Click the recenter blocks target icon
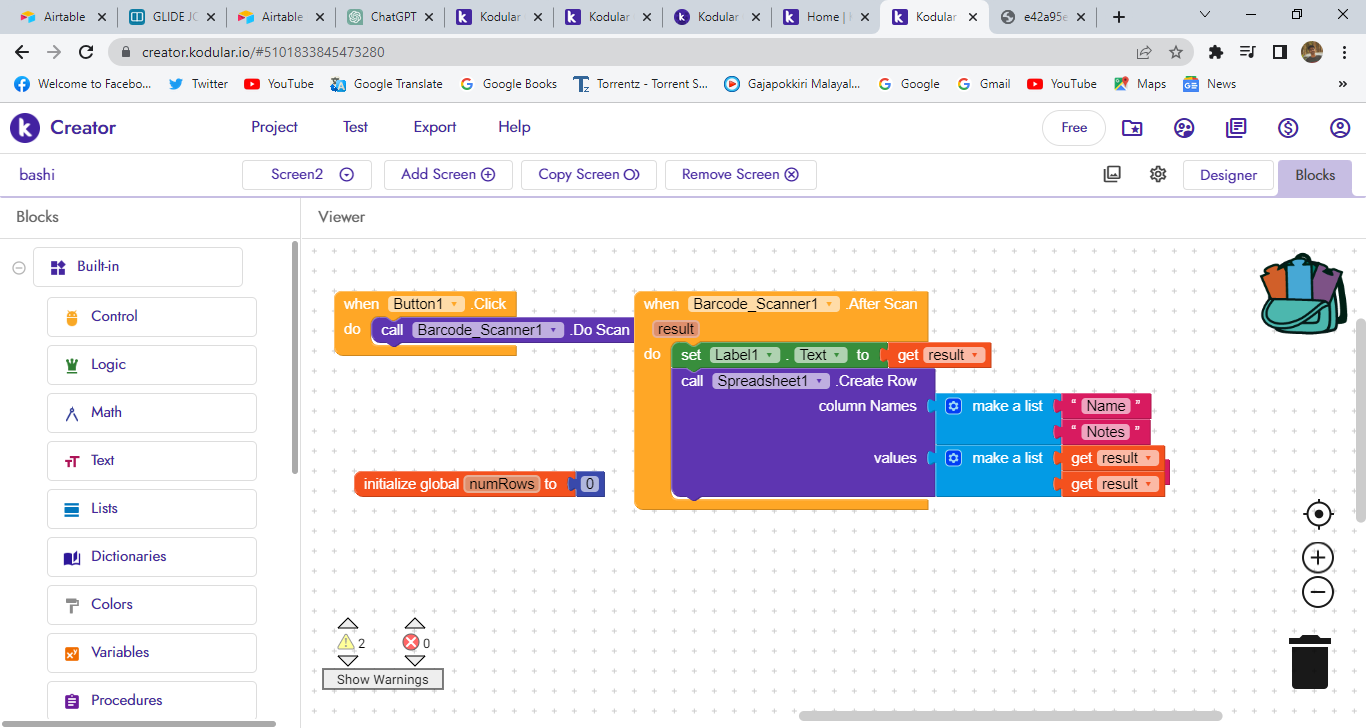1366x728 pixels. pyautogui.click(x=1318, y=513)
